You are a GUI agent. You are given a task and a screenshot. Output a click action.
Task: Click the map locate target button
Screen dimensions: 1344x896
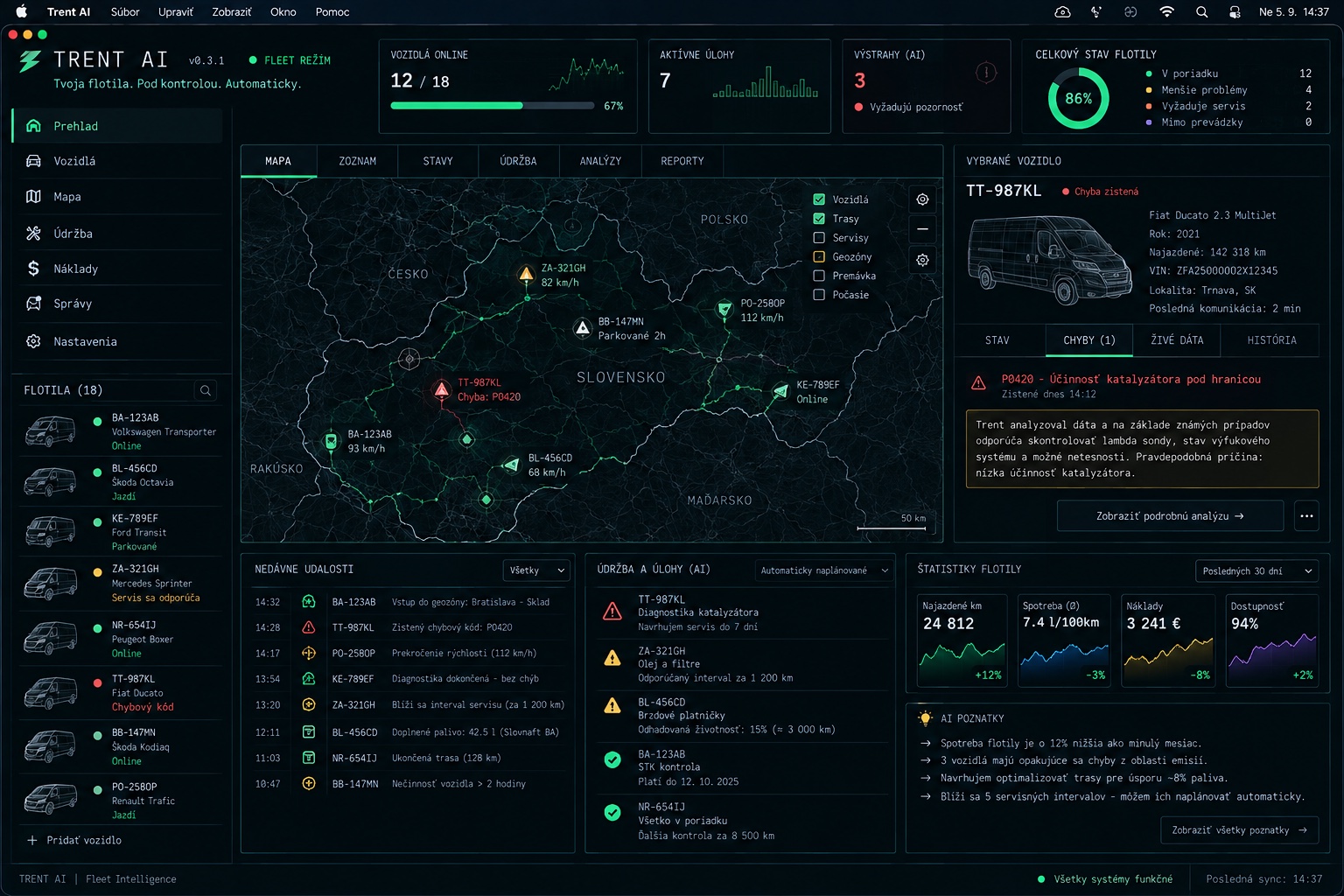point(922,199)
